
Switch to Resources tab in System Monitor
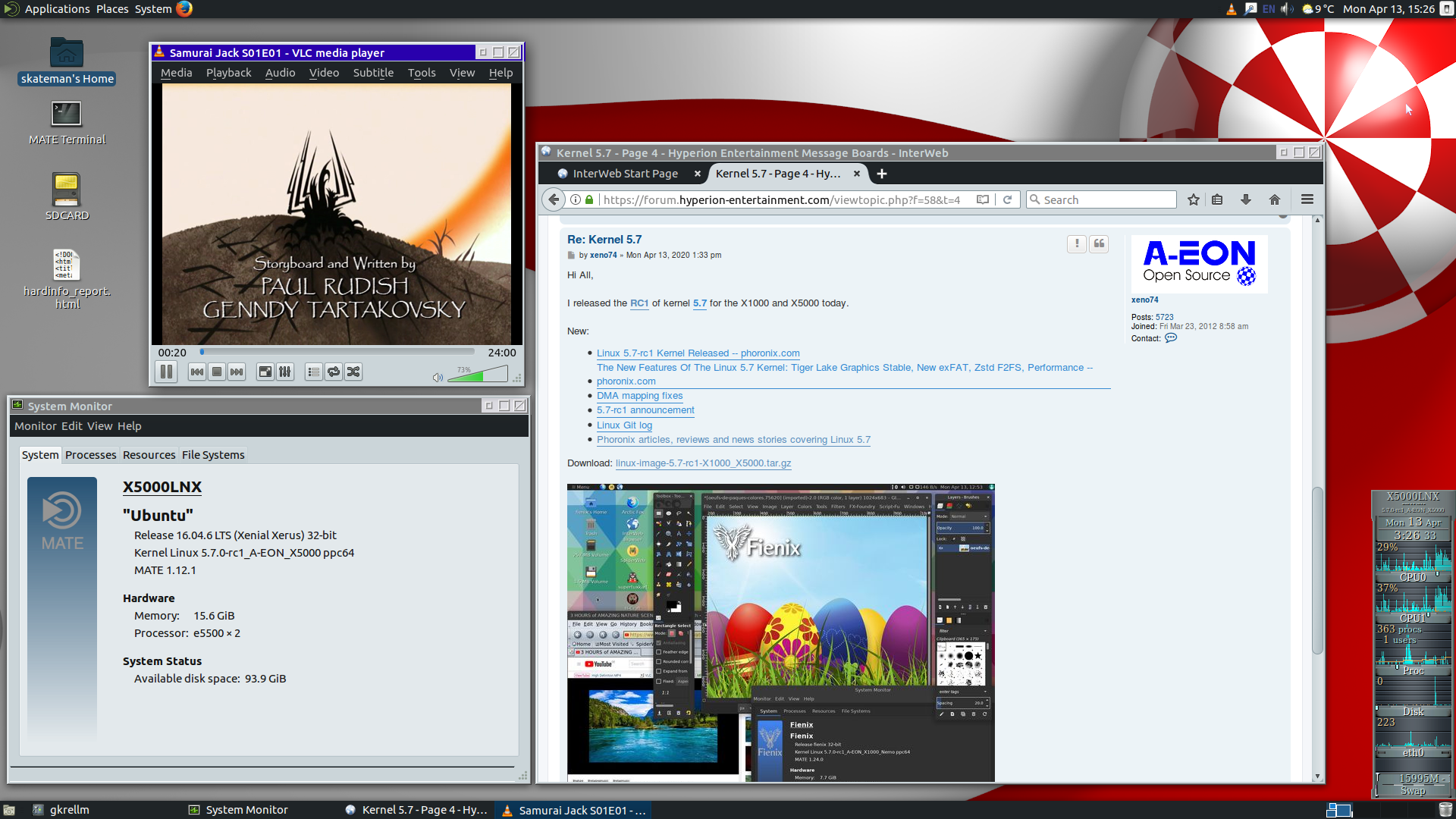[149, 455]
